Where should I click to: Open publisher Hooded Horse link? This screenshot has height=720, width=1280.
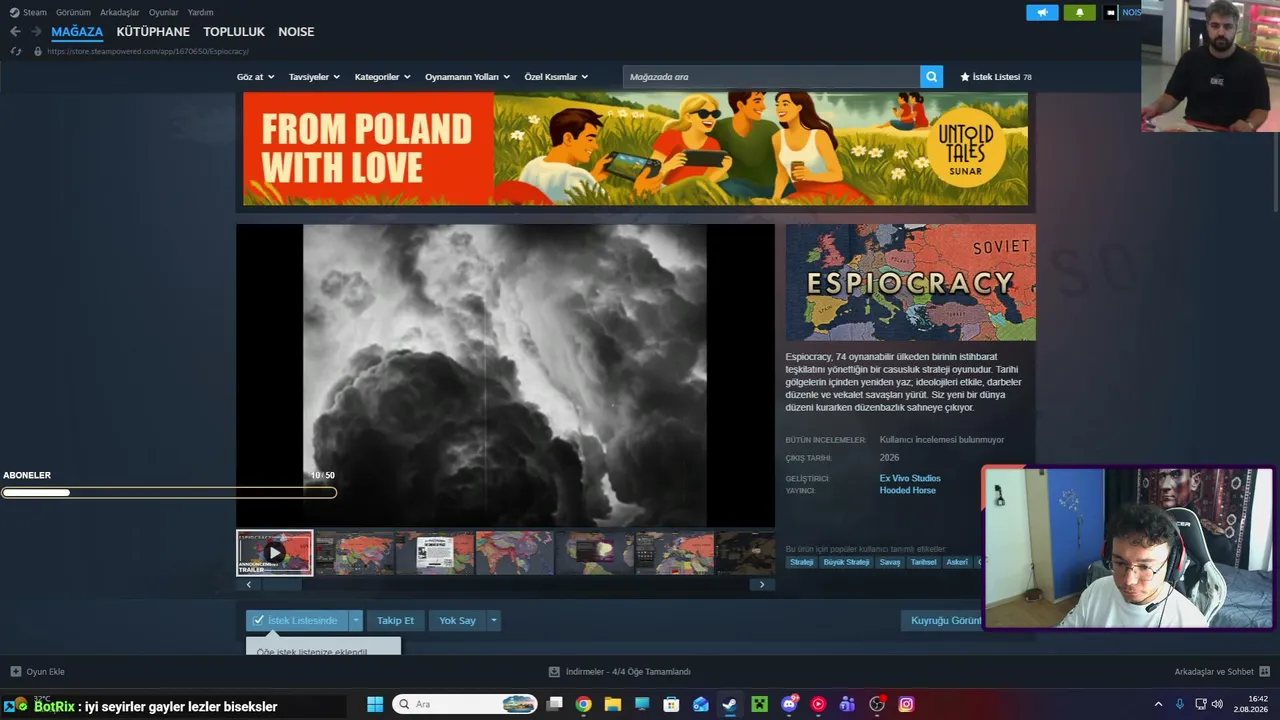click(908, 490)
